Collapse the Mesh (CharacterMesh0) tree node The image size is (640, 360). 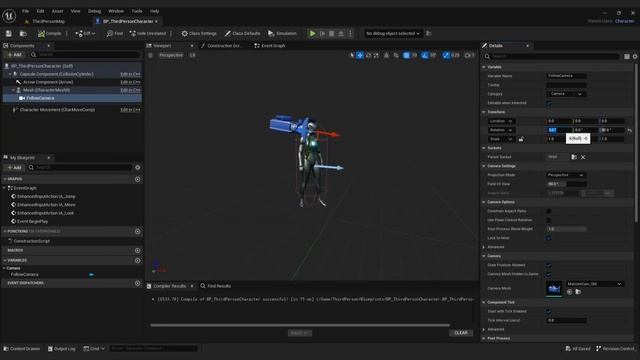click(x=13, y=90)
